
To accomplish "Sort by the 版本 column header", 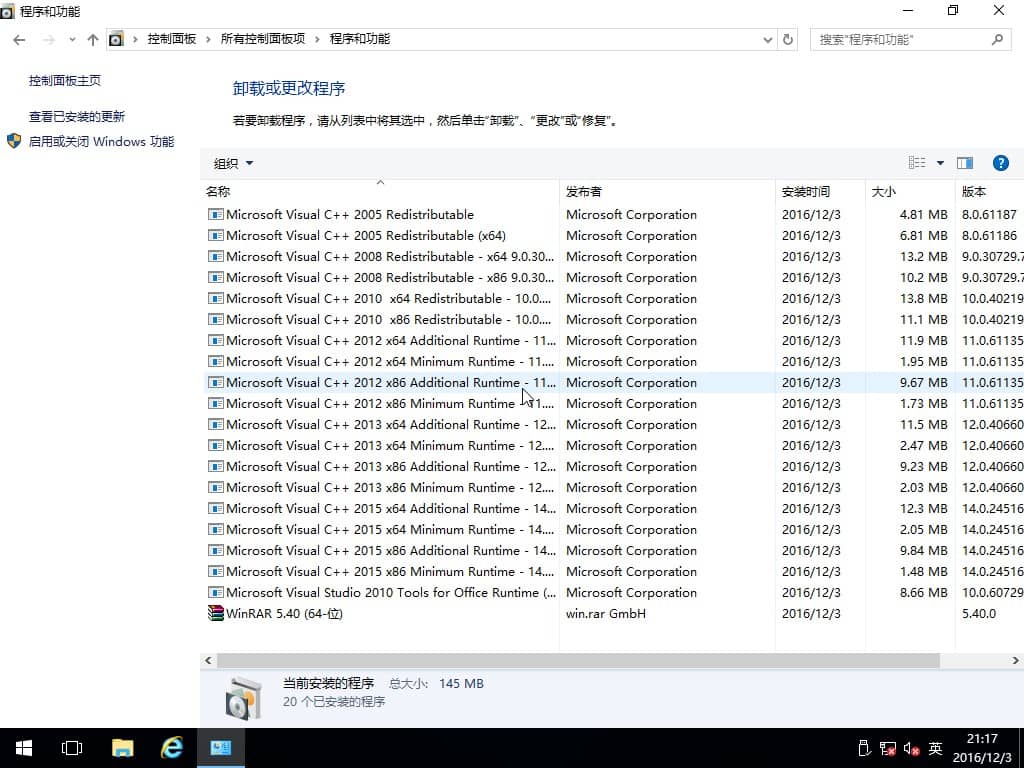I will 989,191.
